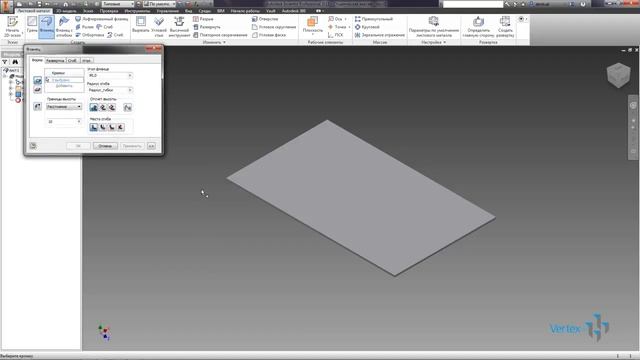
Task: Select the Грань (Face) tool
Action: point(32,25)
